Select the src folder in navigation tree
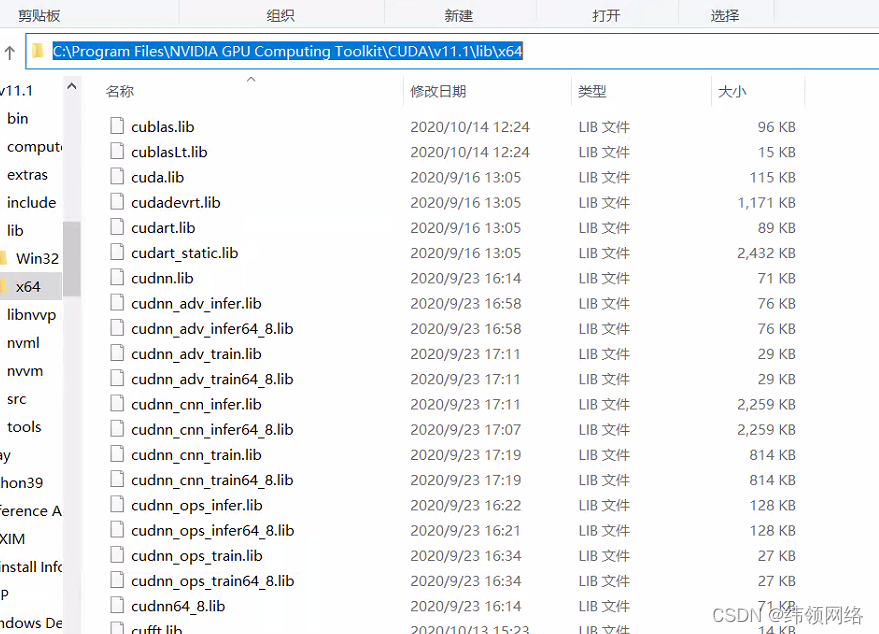879x634 pixels. coord(16,399)
